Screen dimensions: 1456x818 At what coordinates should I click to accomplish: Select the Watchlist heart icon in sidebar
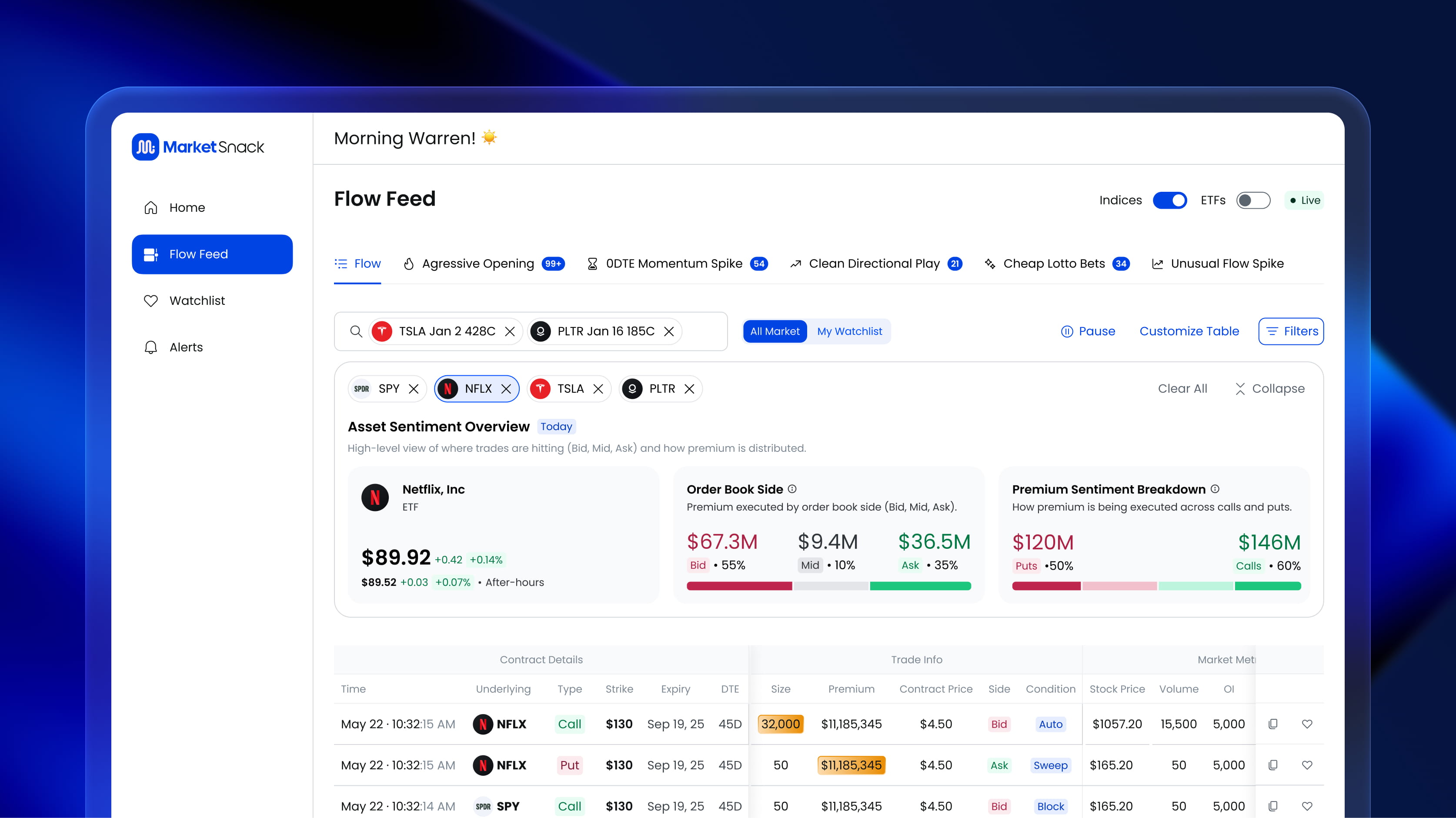150,300
